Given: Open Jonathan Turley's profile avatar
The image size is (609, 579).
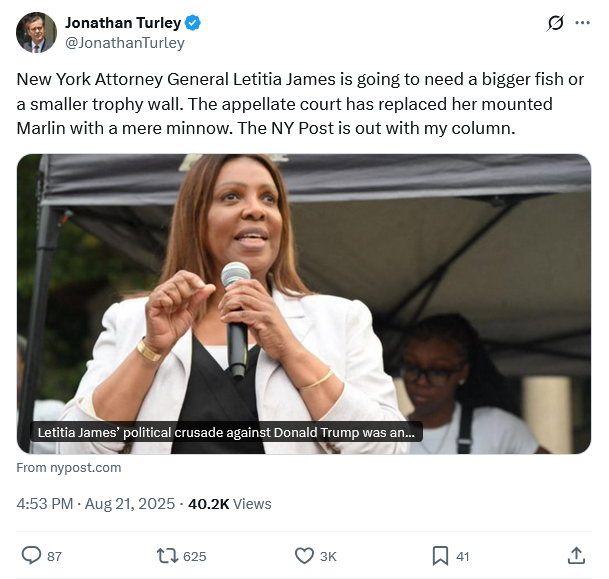Looking at the screenshot, I should pos(36,32).
